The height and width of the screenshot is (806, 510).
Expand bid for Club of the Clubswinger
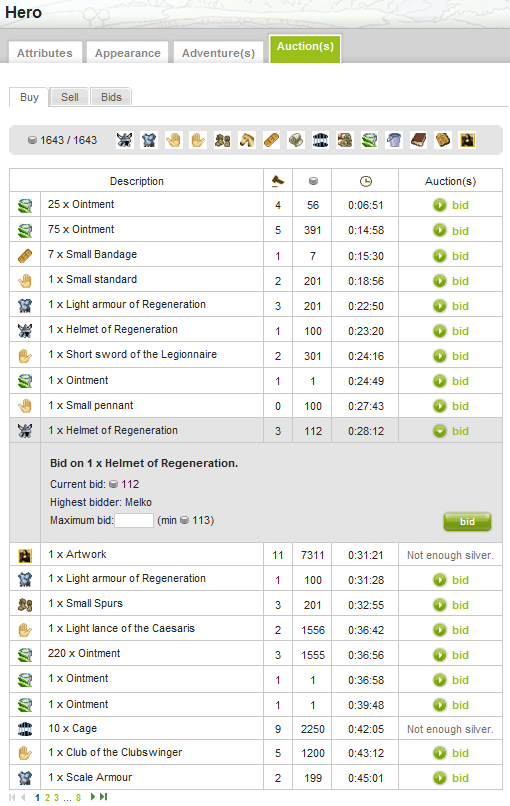click(x=451, y=753)
